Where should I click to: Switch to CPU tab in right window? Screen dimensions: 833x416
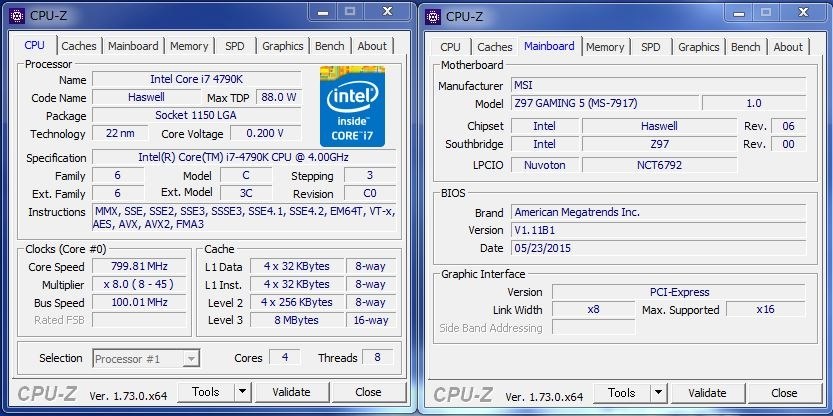pos(450,47)
